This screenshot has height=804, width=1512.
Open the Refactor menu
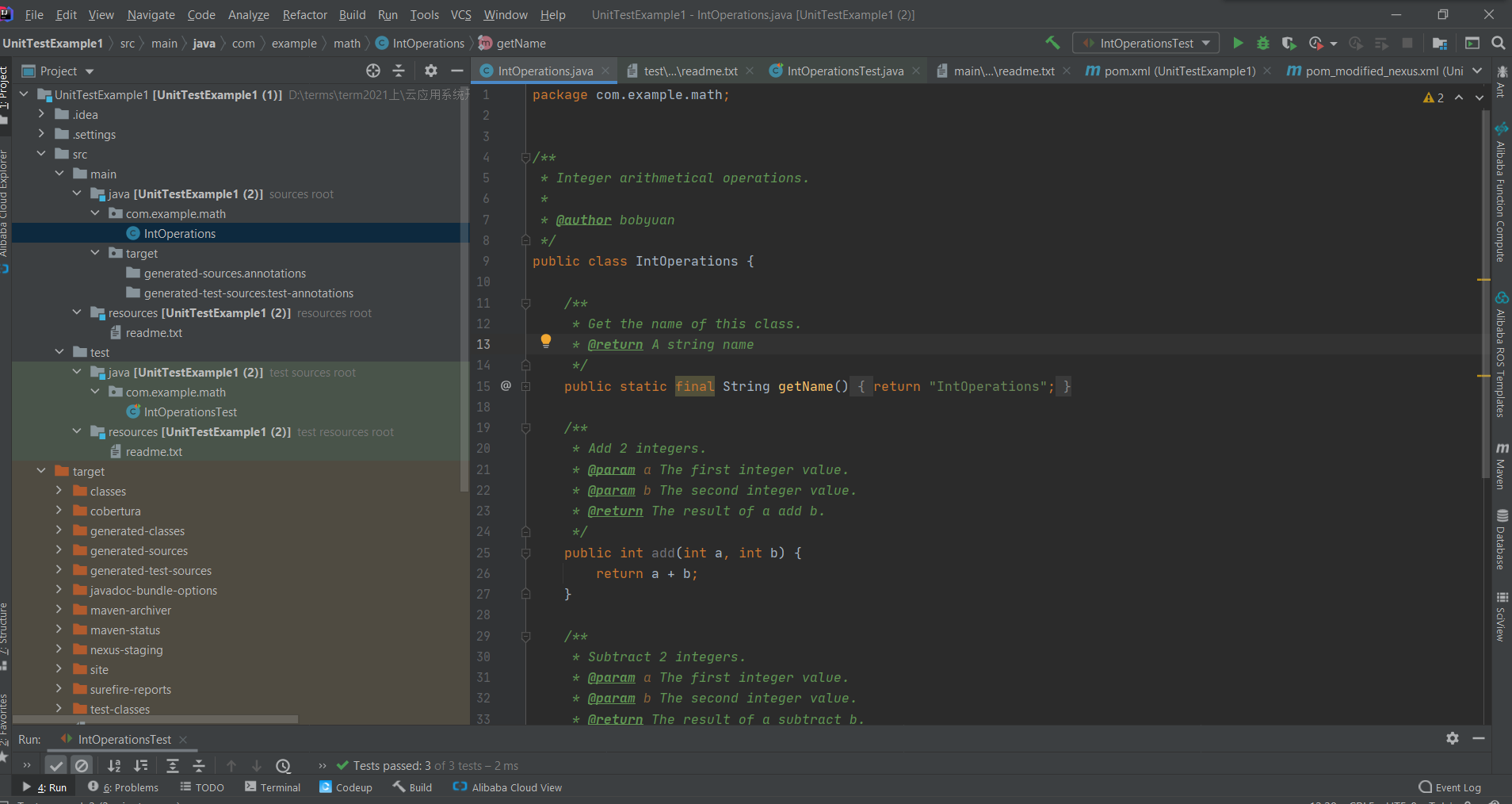(x=304, y=15)
